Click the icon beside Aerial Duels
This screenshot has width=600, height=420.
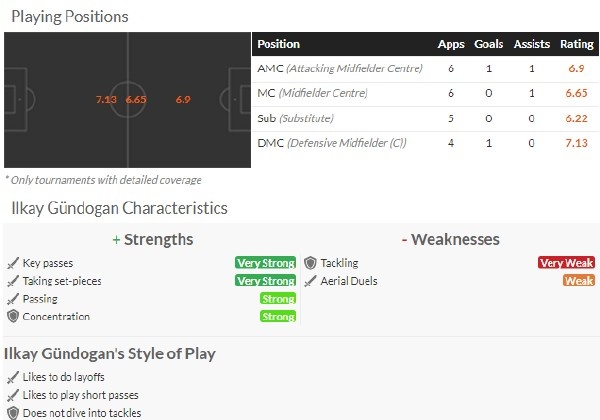(311, 281)
